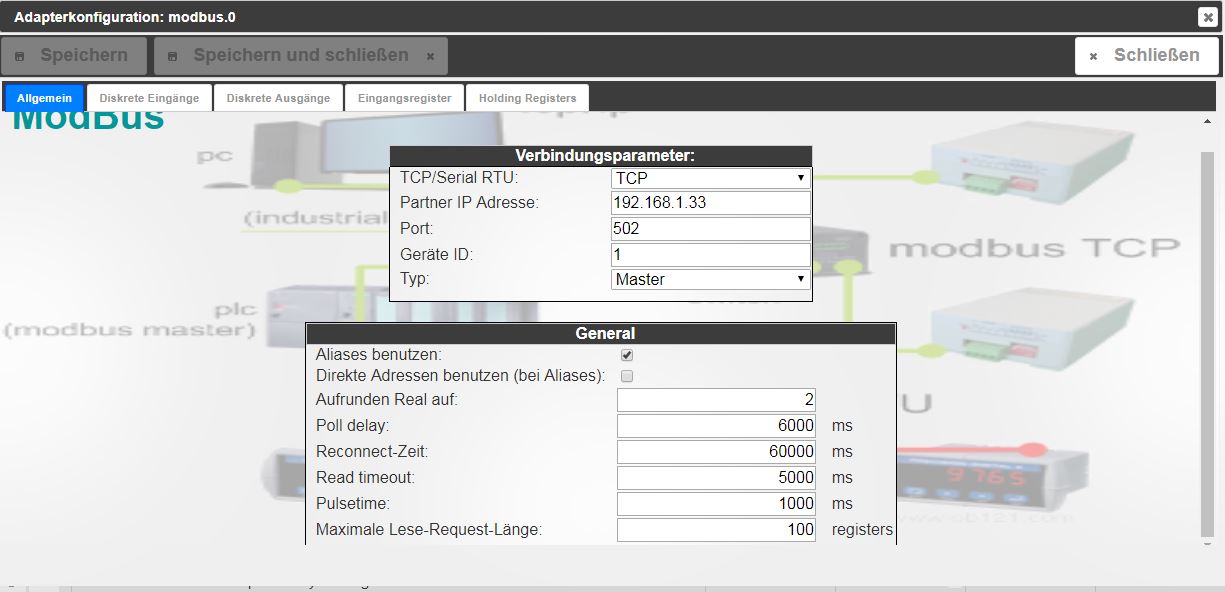
Task: Click the Pulsetime input field
Action: click(x=716, y=504)
